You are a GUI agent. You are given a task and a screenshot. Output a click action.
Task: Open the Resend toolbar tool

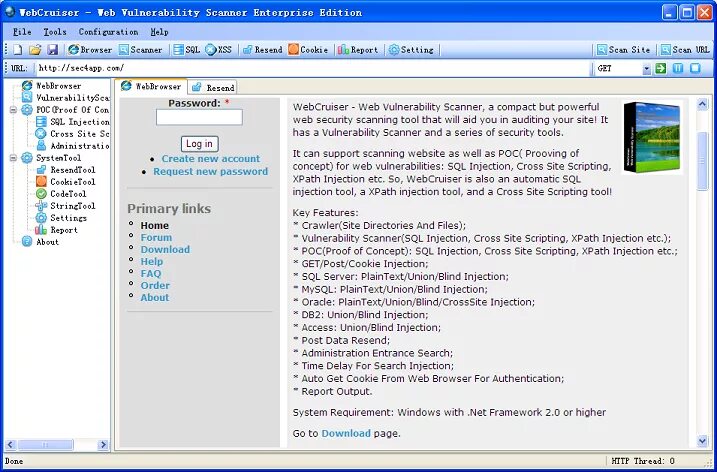point(262,50)
